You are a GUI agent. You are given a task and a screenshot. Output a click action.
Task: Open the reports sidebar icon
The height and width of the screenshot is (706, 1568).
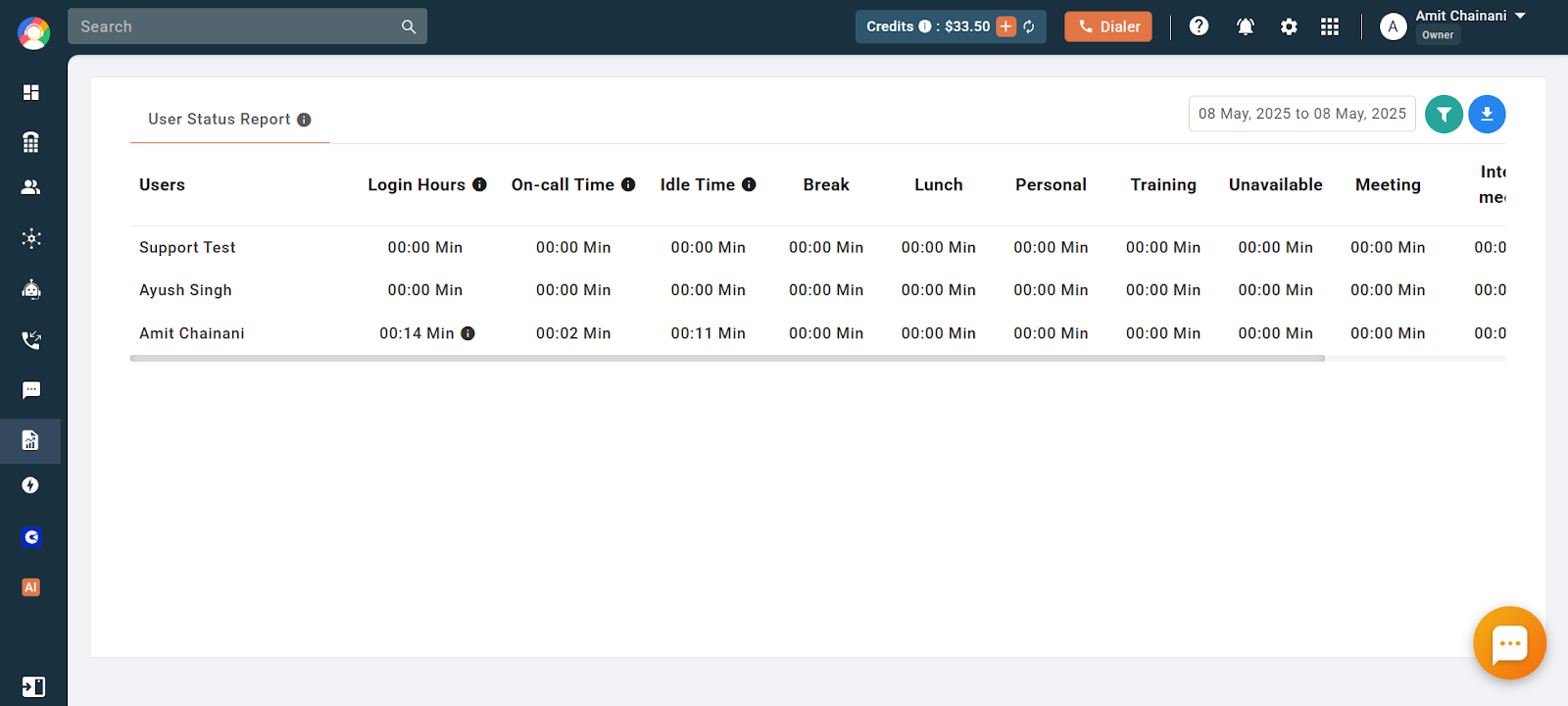click(30, 440)
